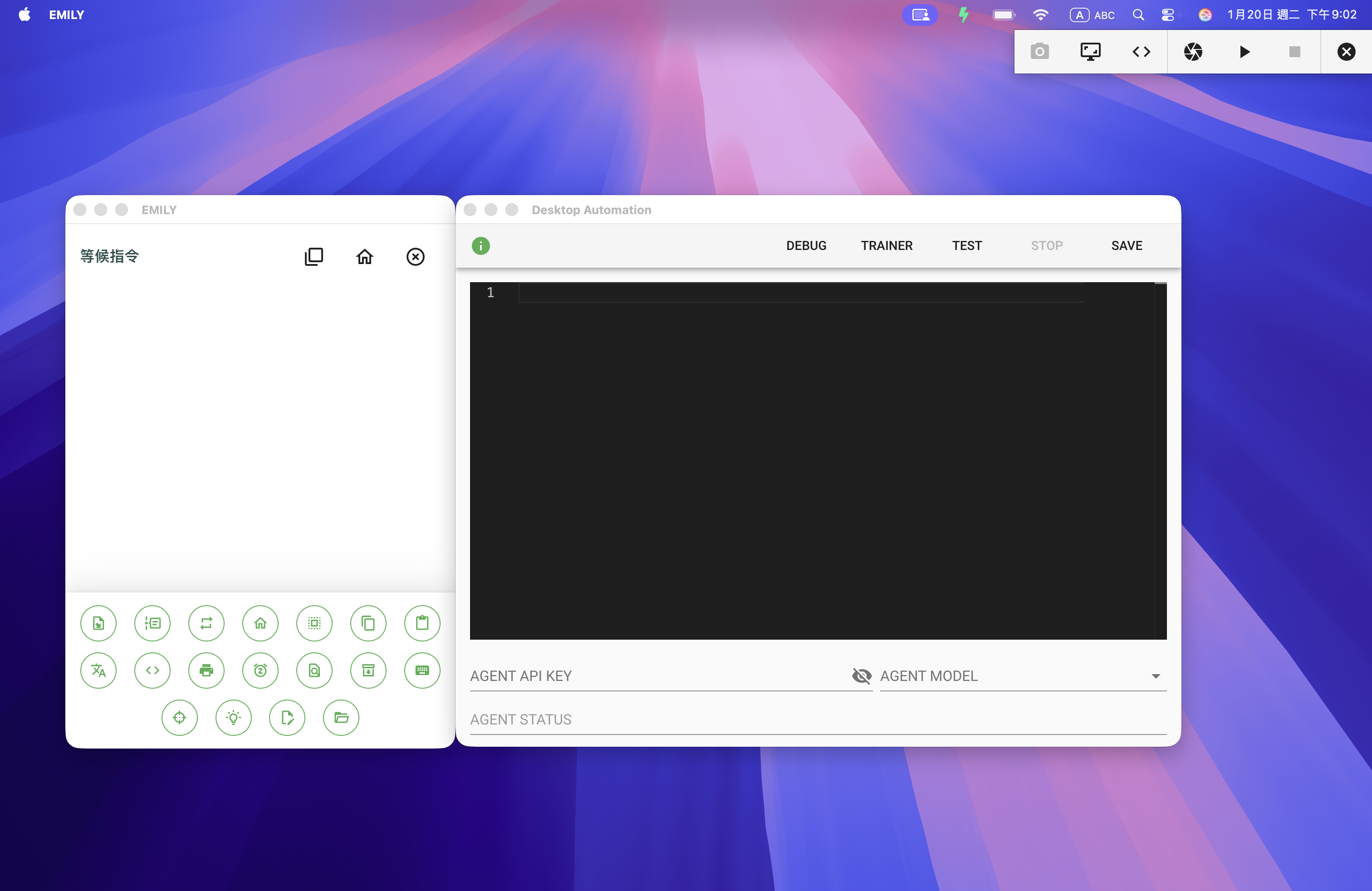
Task: Select the crosshair target icon
Action: click(x=179, y=718)
